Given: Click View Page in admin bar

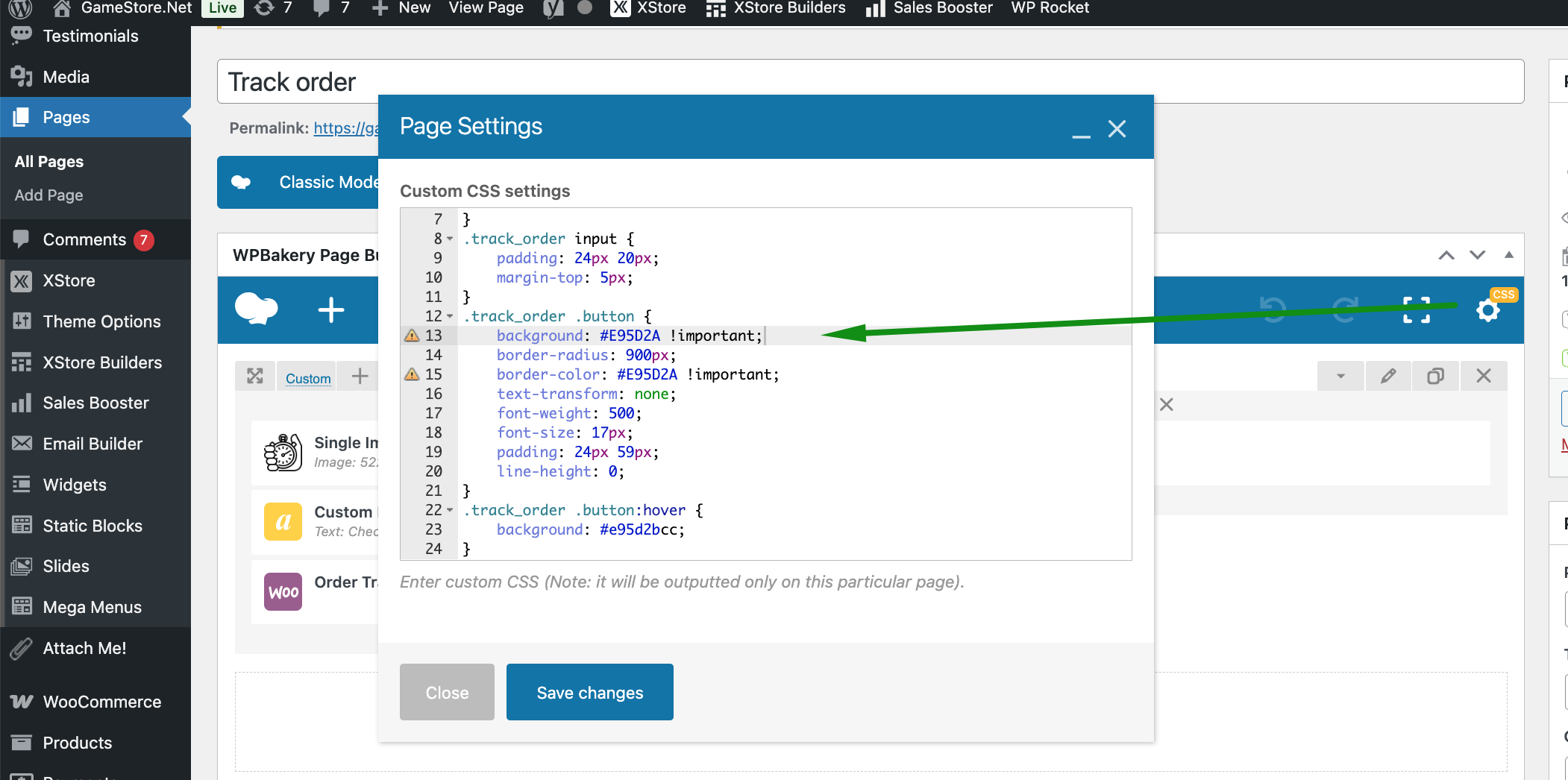Looking at the screenshot, I should (x=486, y=8).
